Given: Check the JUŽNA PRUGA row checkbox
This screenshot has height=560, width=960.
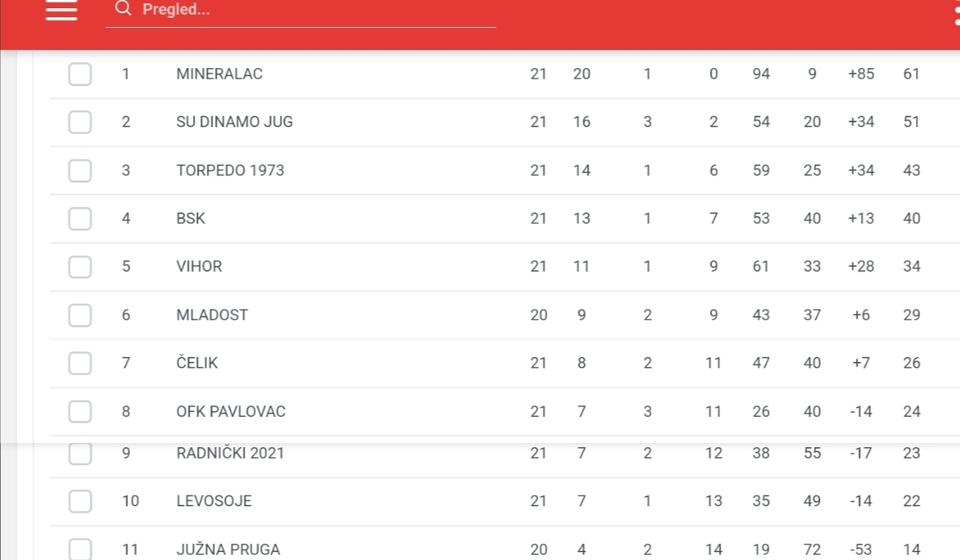Looking at the screenshot, I should [x=80, y=548].
